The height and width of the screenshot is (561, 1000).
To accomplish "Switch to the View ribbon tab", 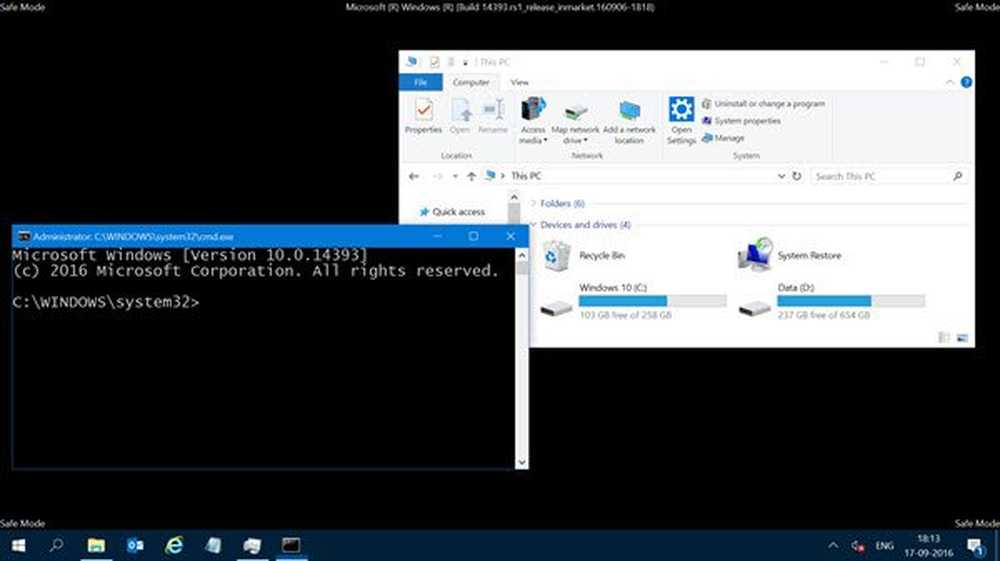I will (519, 82).
